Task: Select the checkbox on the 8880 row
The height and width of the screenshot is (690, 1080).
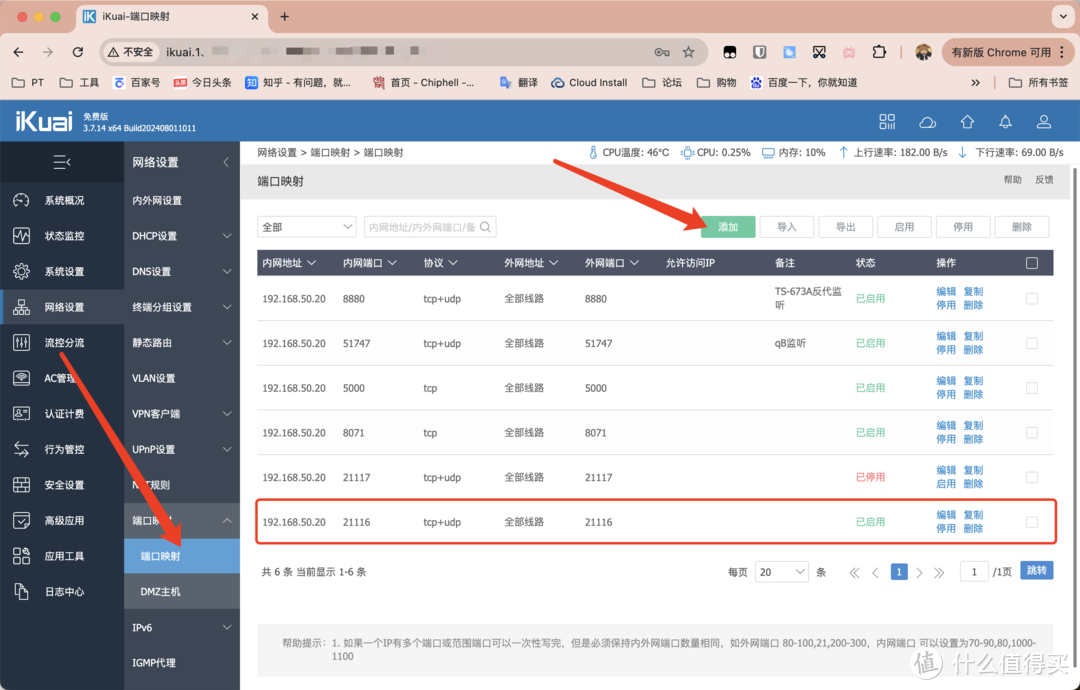Action: point(1031,298)
